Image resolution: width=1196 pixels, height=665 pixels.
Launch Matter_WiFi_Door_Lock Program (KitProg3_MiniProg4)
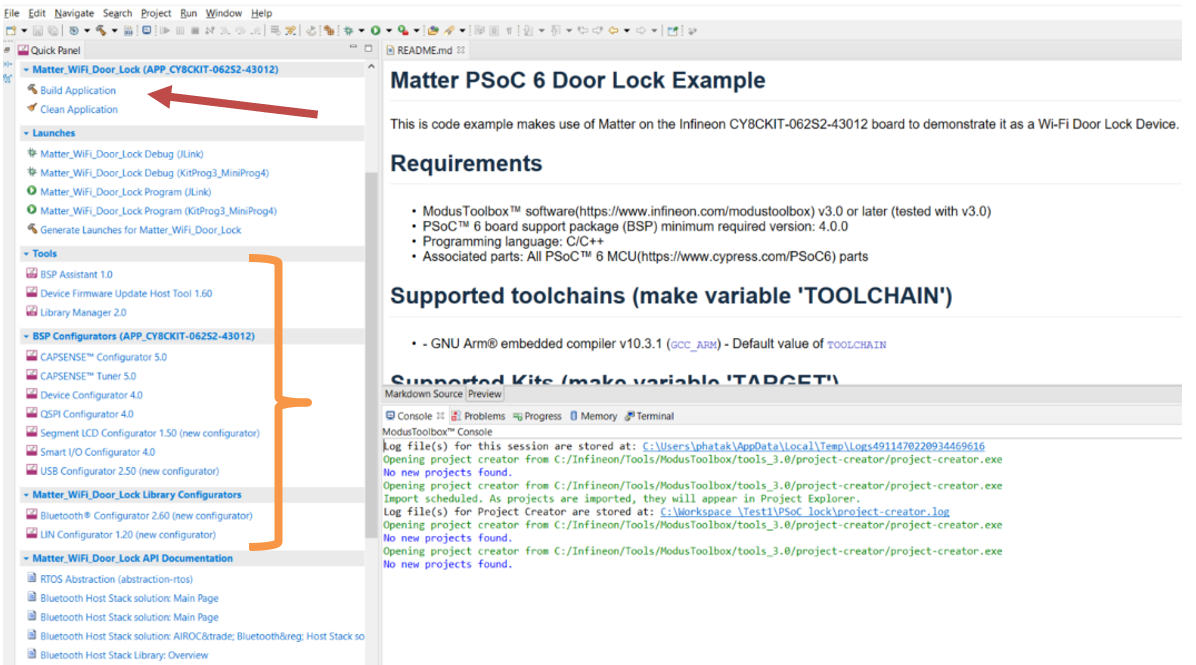pos(158,210)
